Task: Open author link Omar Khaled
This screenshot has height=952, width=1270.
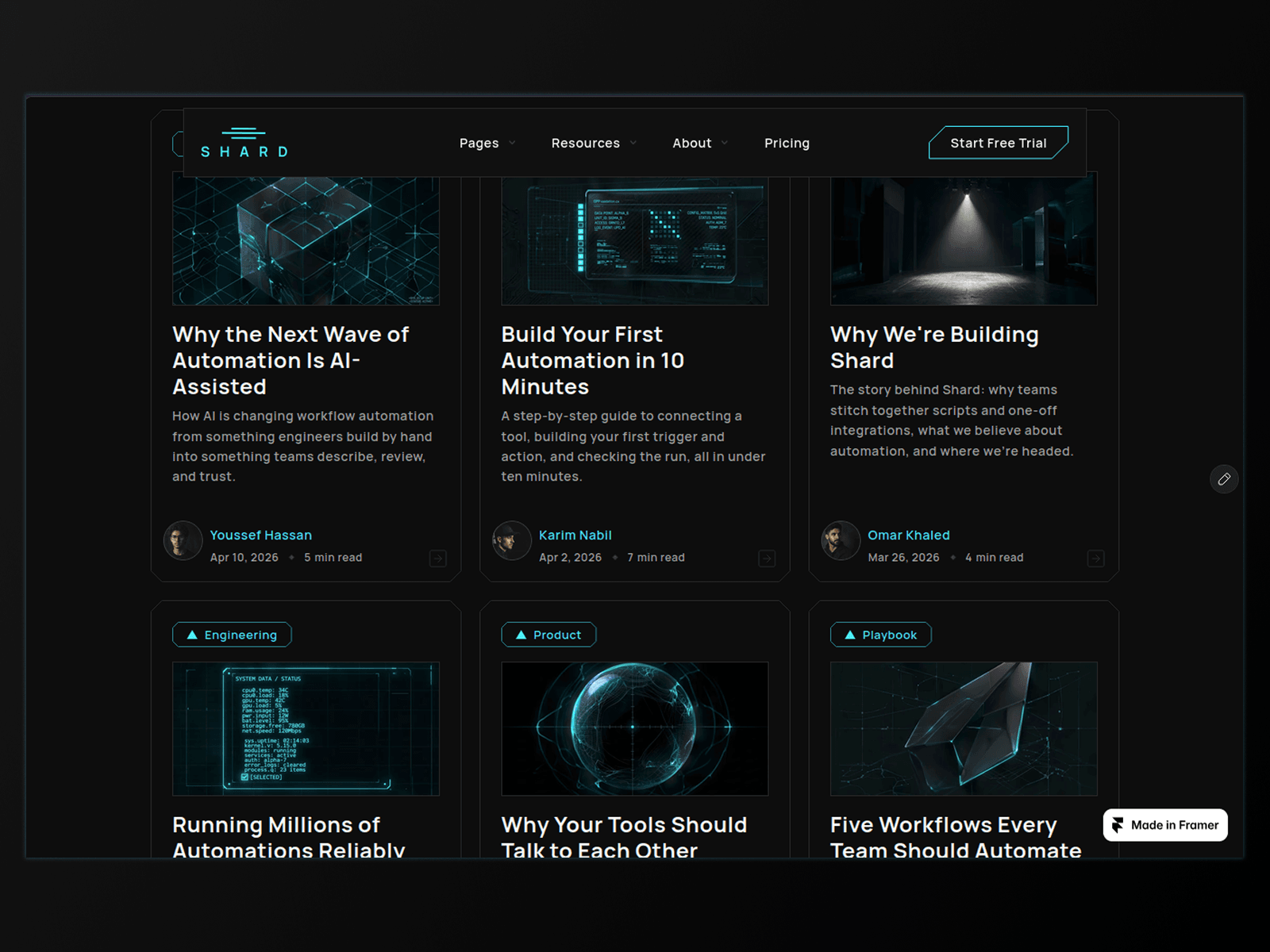Action: 909,535
